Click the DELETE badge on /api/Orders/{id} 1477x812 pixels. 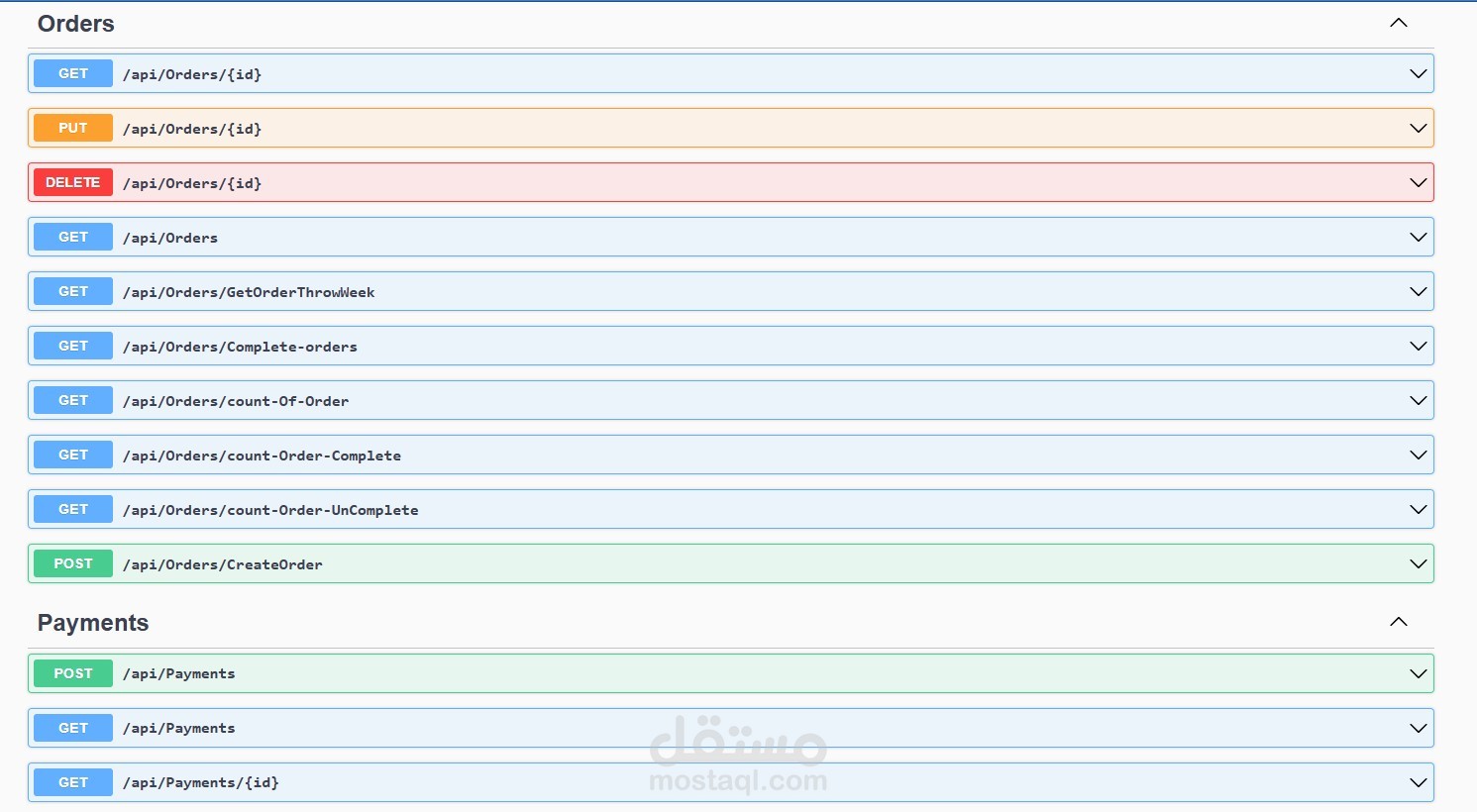point(72,181)
